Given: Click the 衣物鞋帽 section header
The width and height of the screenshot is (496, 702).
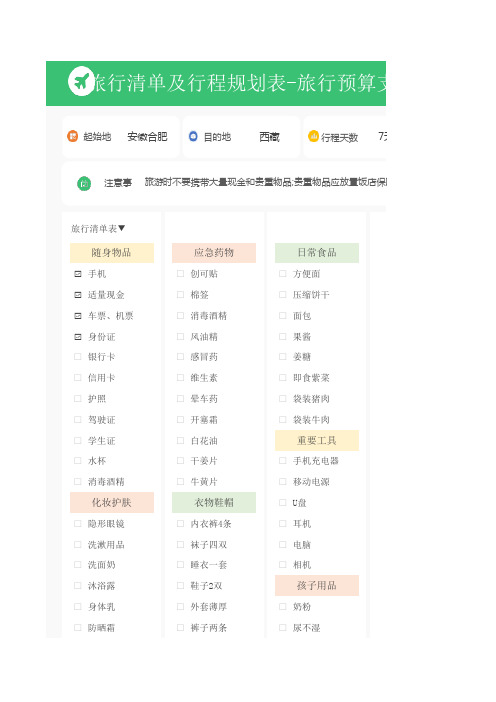Looking at the screenshot, I should tap(214, 502).
